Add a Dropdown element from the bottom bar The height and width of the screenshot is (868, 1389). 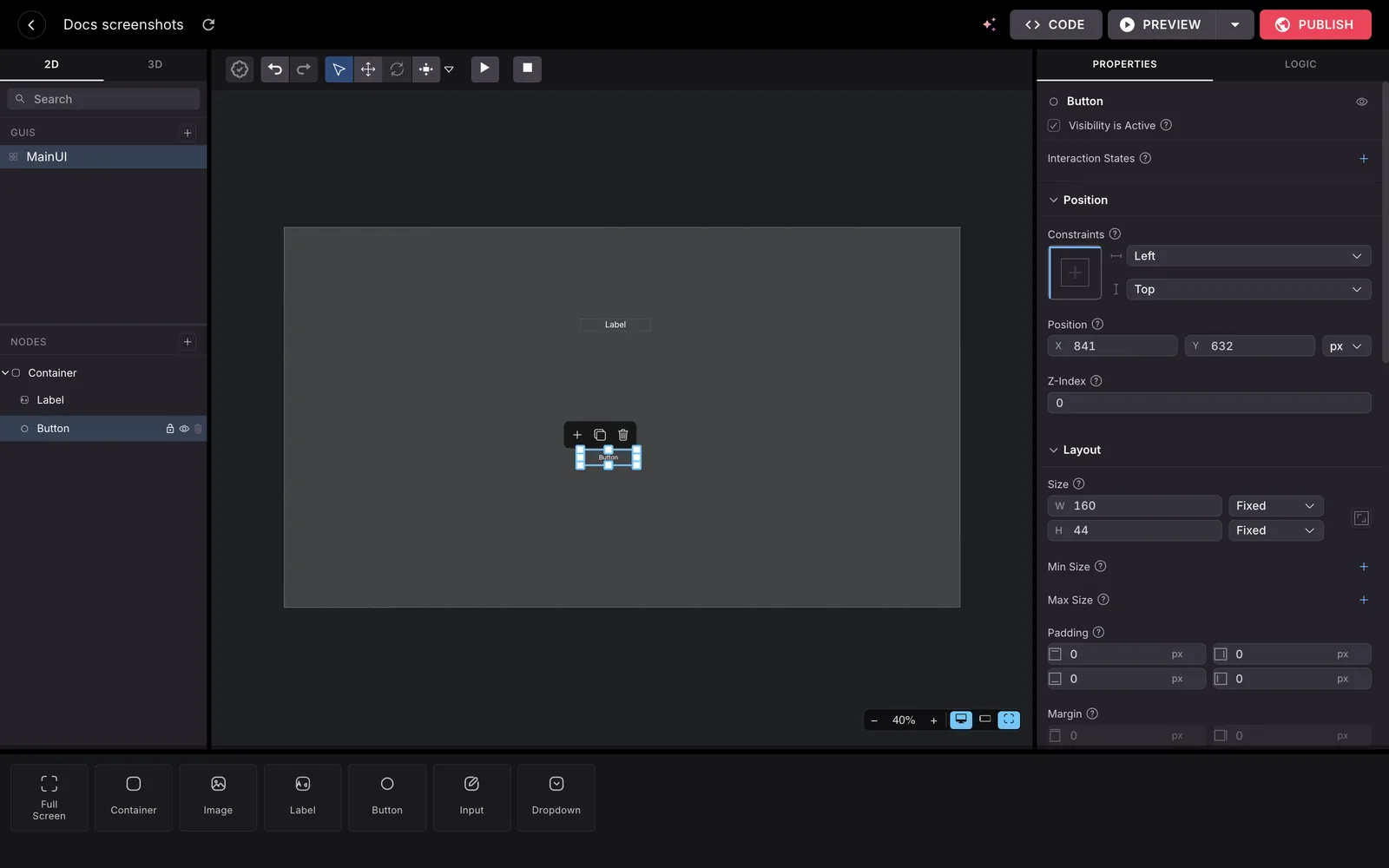tap(556, 797)
